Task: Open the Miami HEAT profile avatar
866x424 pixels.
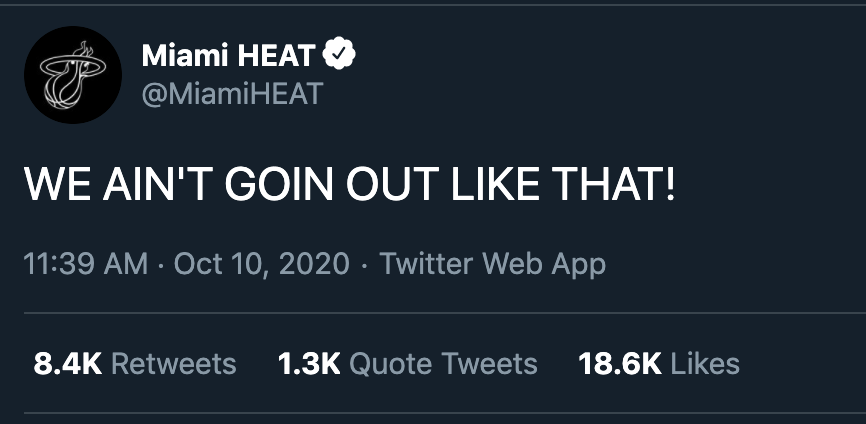Action: (73, 75)
